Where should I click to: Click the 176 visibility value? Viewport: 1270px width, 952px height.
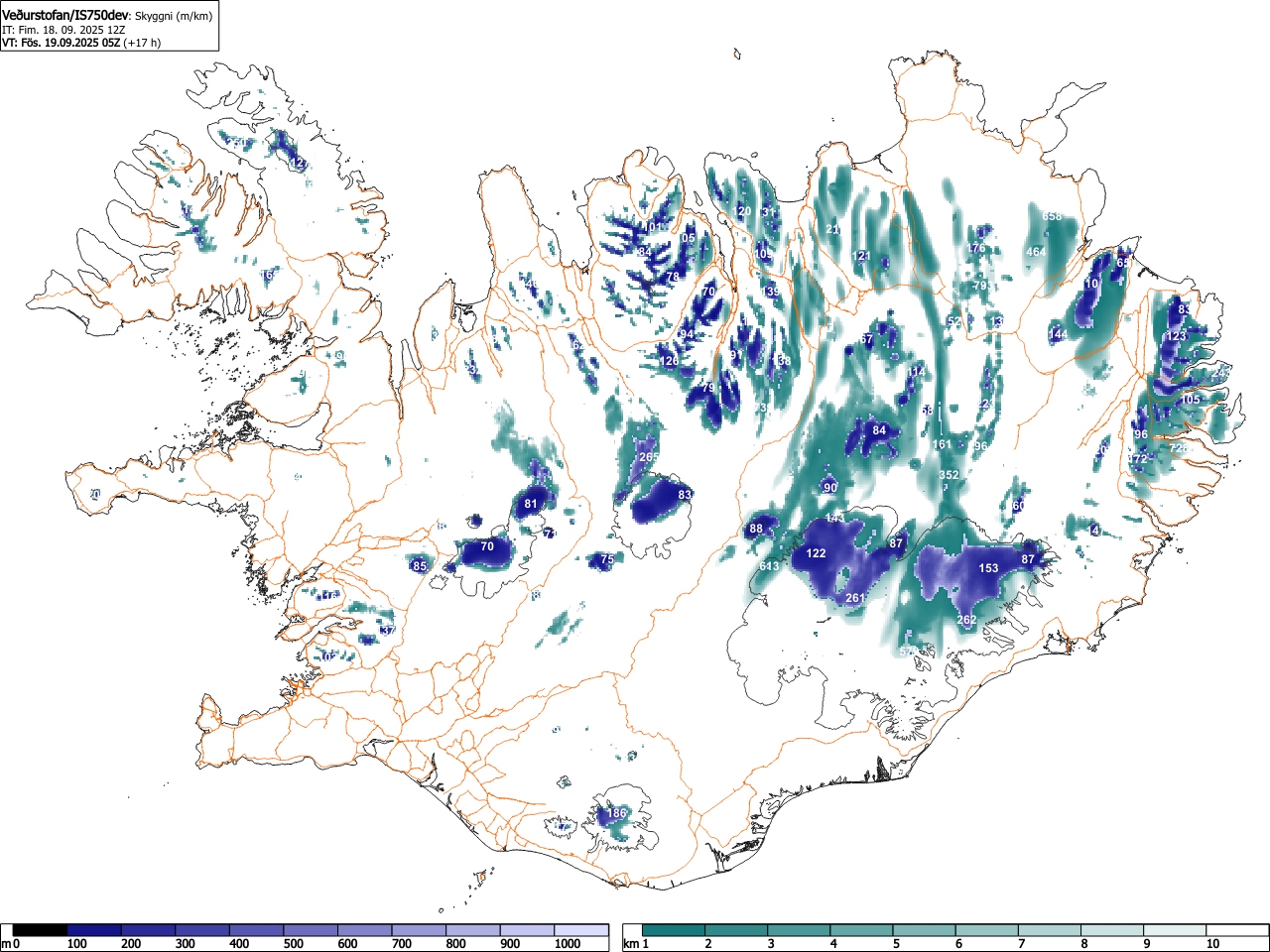point(976,248)
